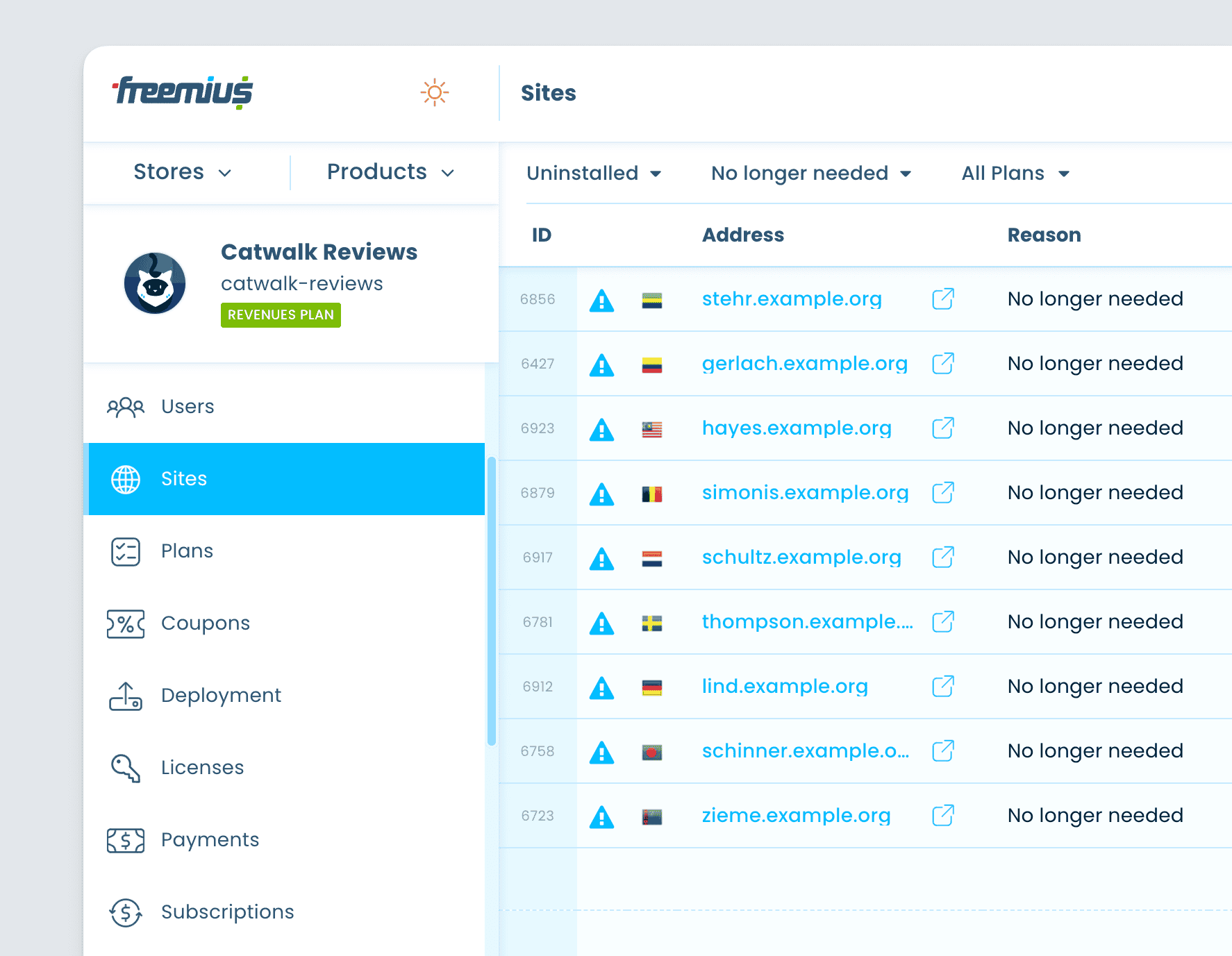Click external link icon for hayes.example.org

click(943, 428)
